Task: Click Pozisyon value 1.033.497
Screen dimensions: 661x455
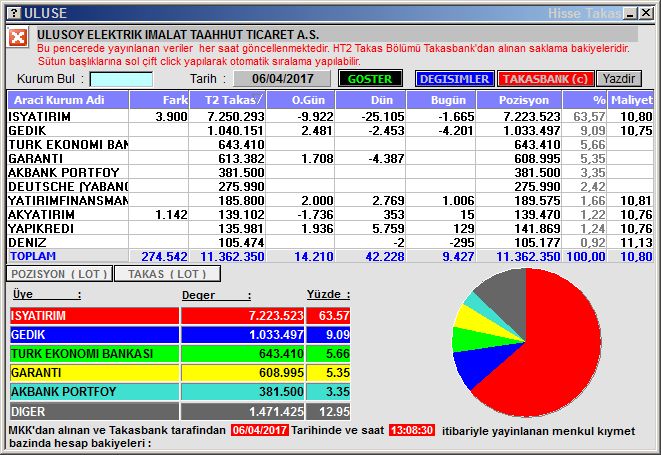Action: [x=532, y=130]
